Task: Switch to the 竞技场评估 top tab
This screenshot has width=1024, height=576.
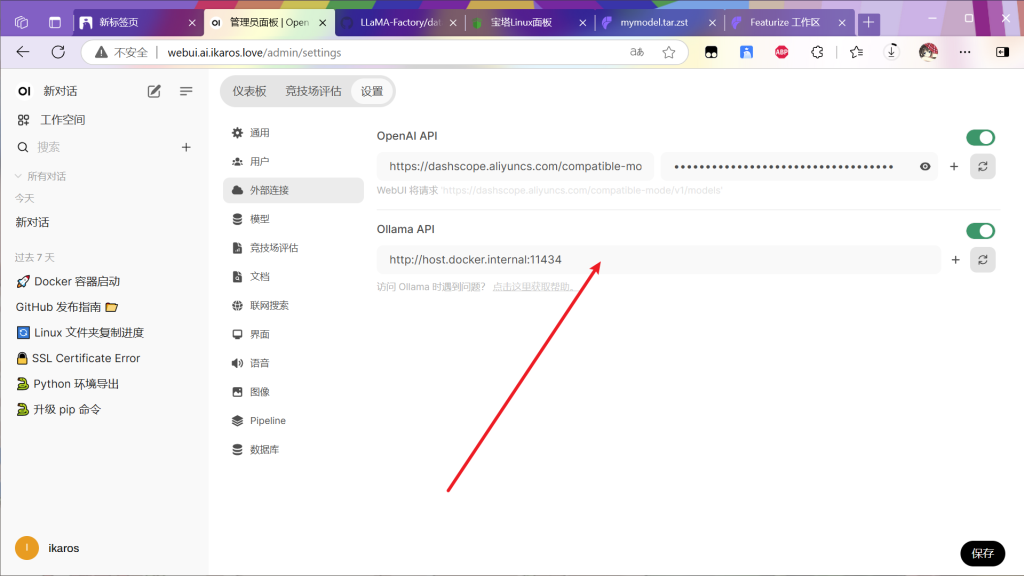Action: pos(313,91)
